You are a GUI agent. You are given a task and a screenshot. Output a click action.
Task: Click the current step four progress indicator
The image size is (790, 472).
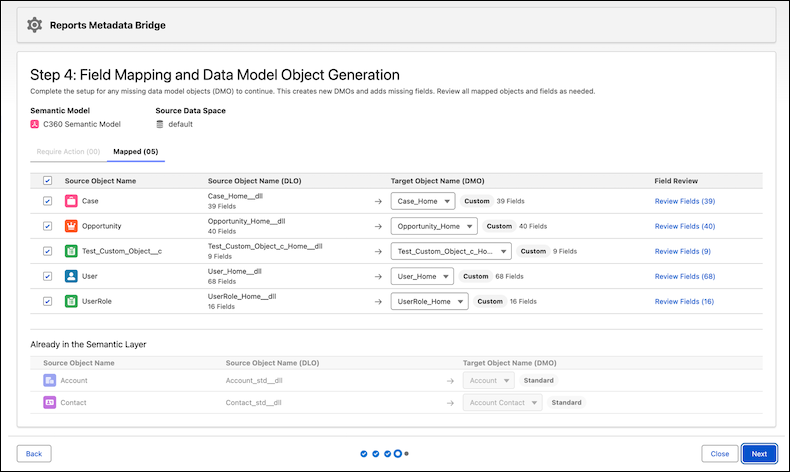[x=398, y=453]
